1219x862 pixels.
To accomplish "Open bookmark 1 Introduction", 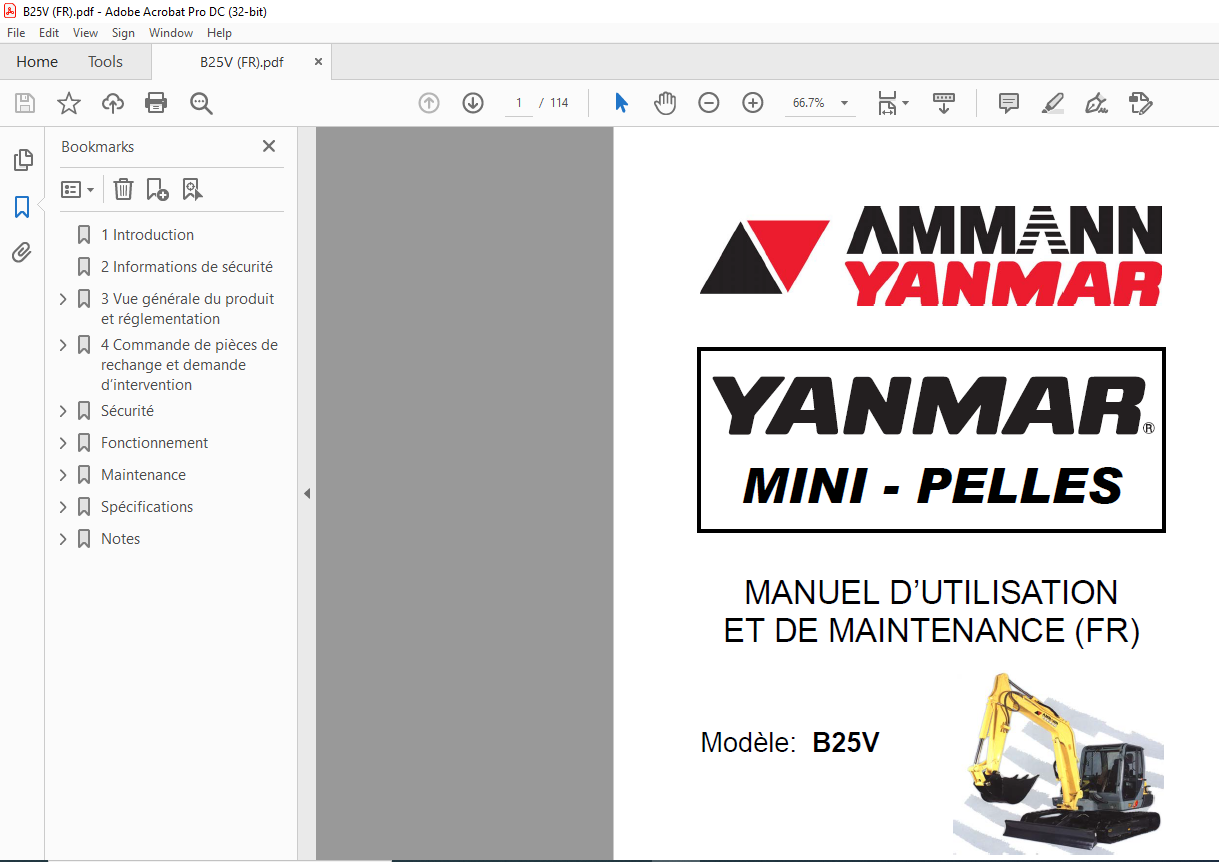I will [148, 235].
